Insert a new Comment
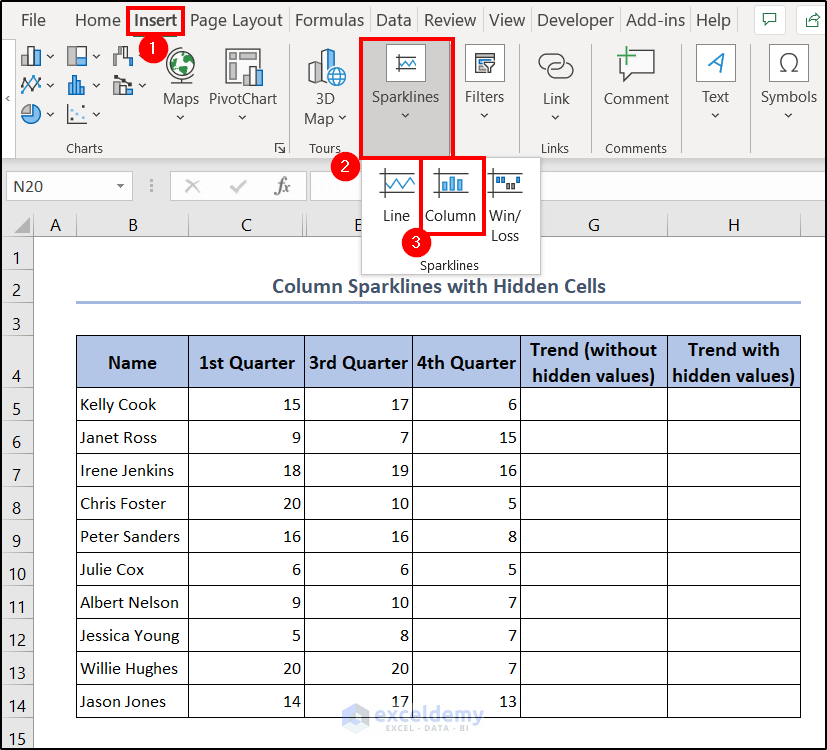The height and width of the screenshot is (750, 827). click(636, 78)
